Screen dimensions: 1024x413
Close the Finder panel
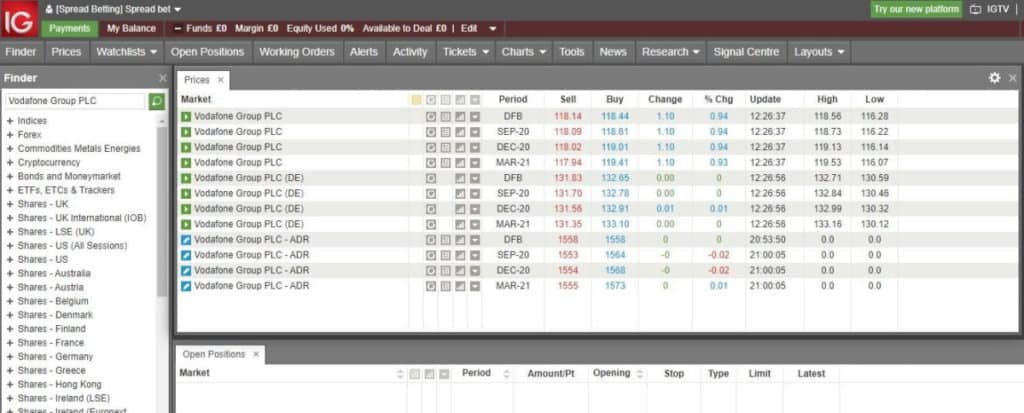163,78
